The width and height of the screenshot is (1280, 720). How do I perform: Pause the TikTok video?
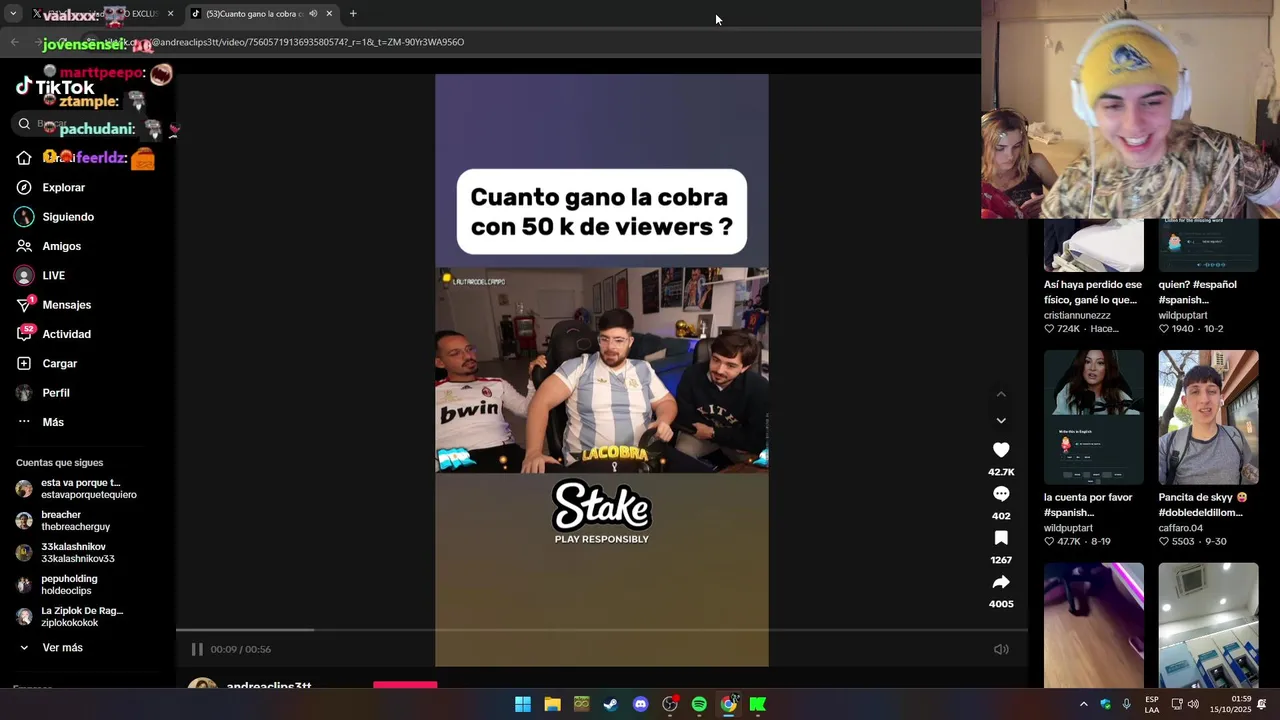pyautogui.click(x=197, y=649)
